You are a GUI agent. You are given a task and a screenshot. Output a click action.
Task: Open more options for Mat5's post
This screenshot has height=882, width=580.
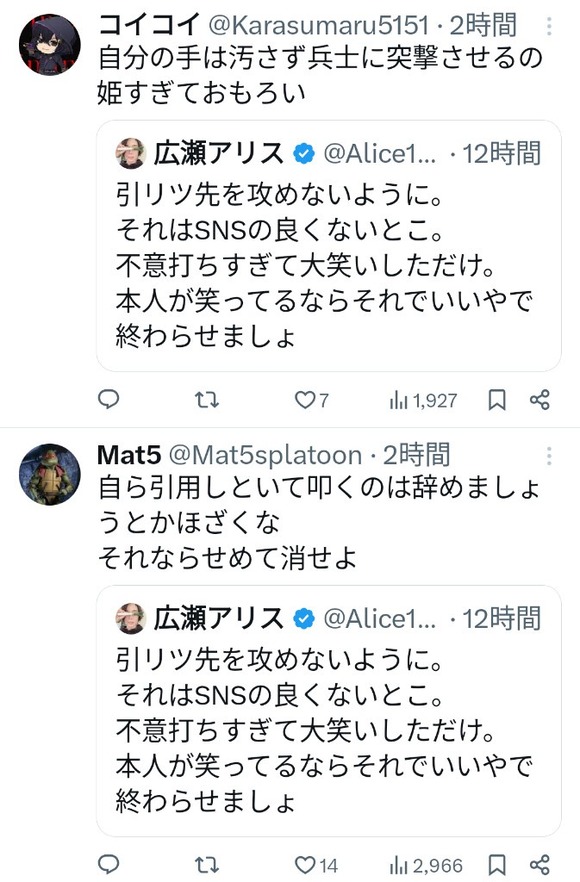[549, 456]
